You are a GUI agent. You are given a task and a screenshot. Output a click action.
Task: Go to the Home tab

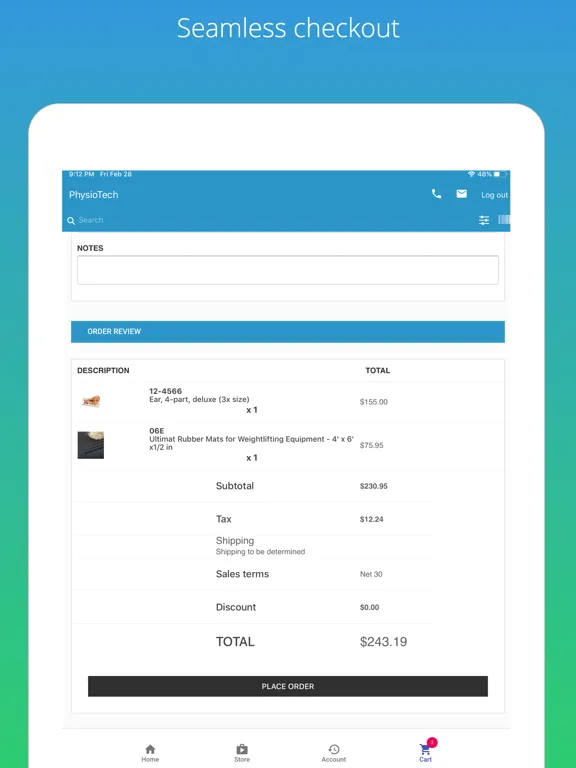pos(150,753)
